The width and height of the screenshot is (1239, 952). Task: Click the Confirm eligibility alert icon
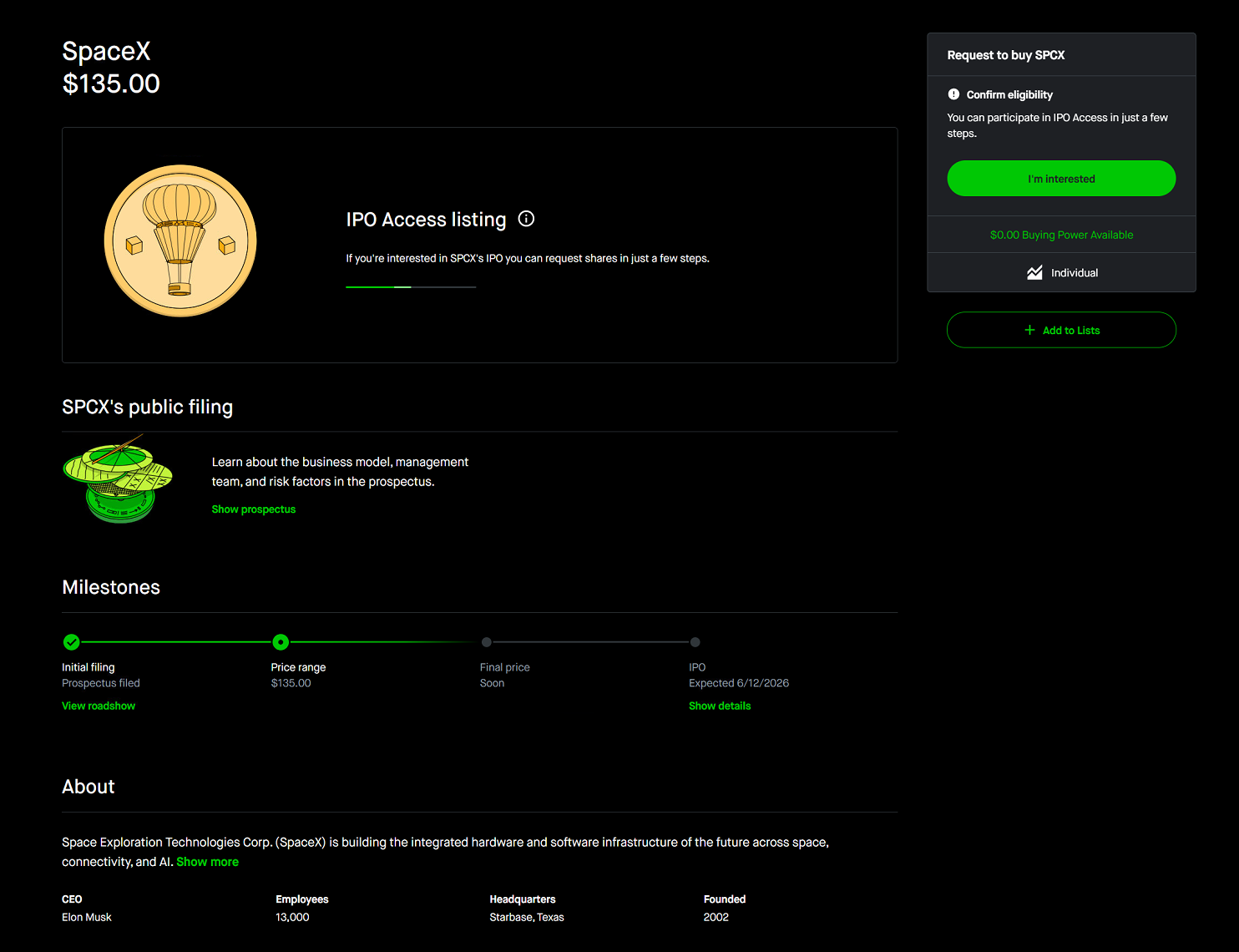pos(953,94)
